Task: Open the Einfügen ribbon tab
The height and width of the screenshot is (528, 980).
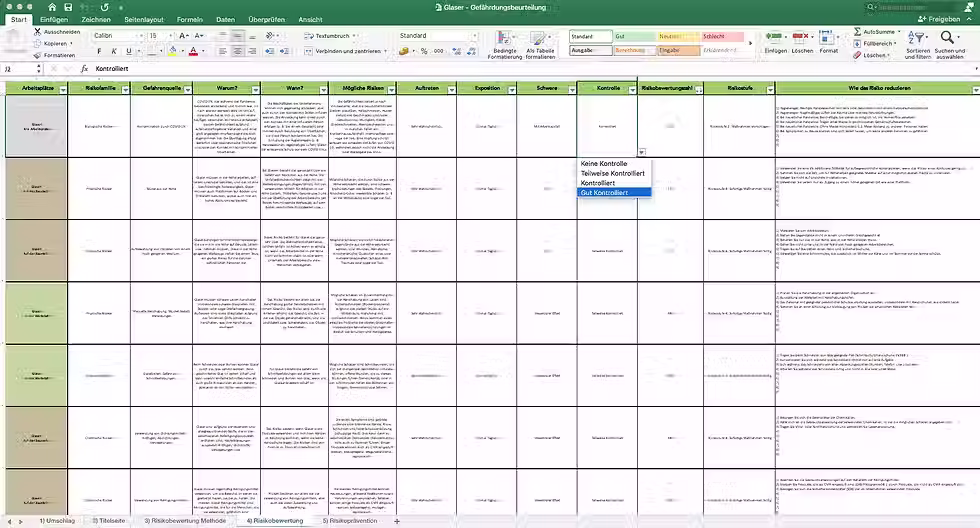Action: 54,19
